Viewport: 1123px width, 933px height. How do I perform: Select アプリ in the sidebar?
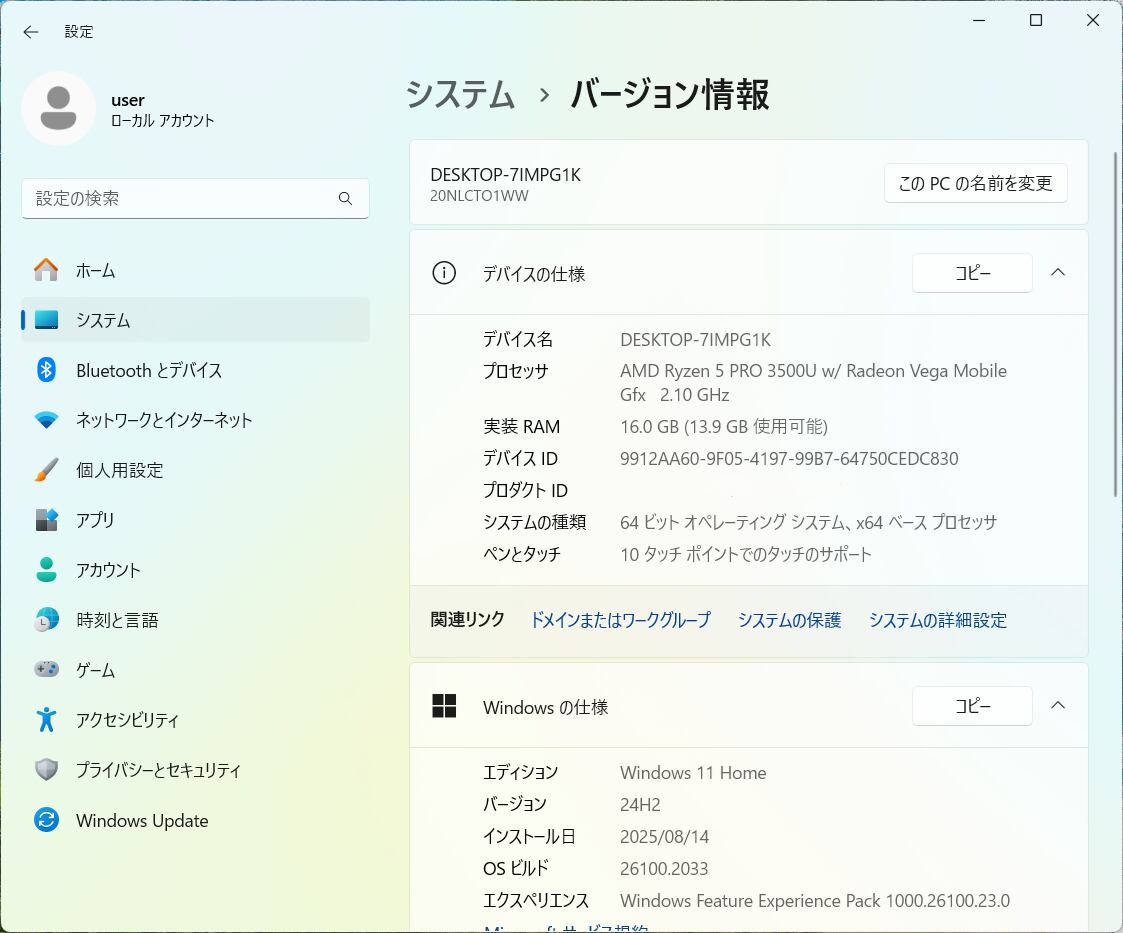95,520
